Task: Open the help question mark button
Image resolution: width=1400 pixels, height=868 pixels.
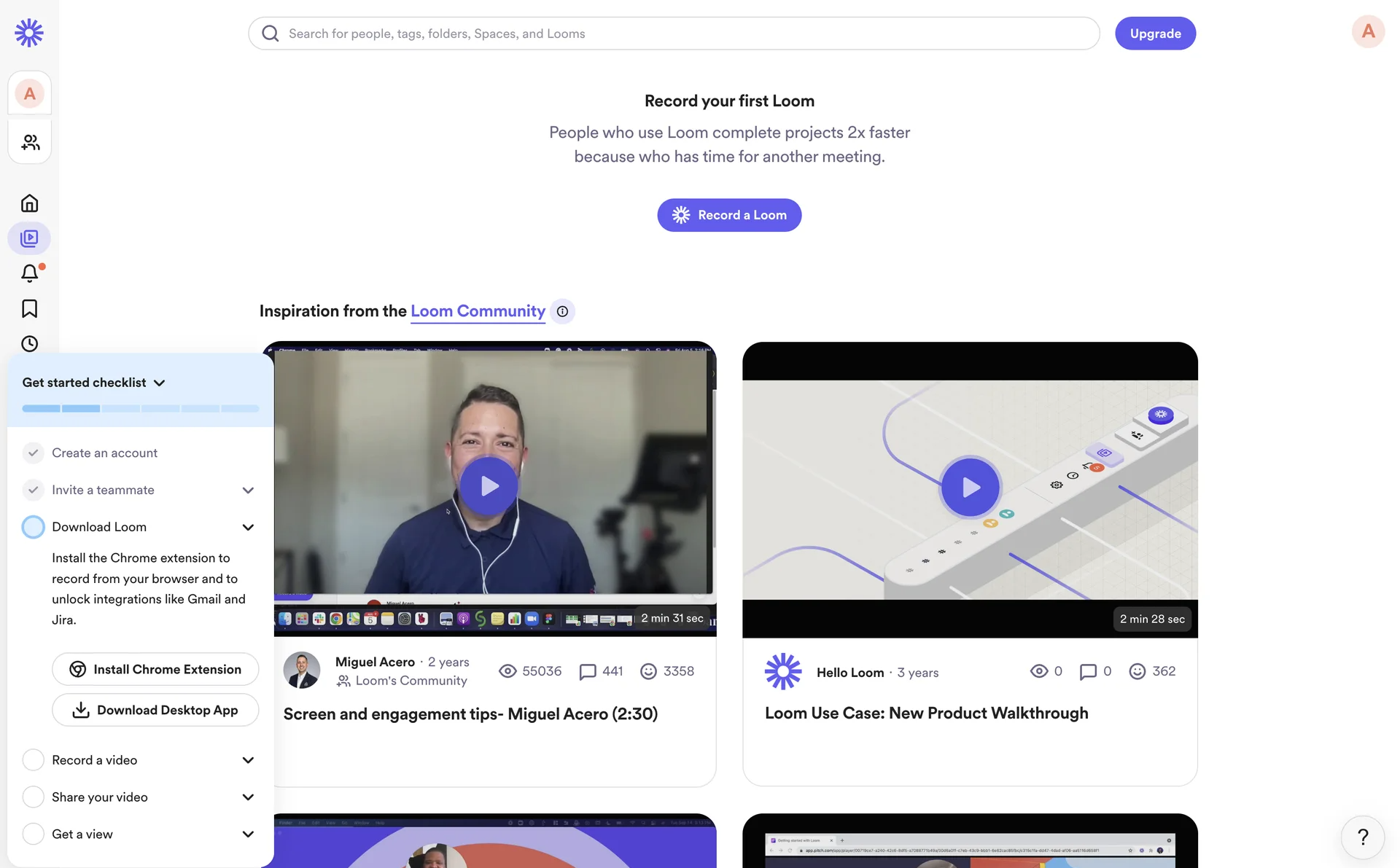Action: pyautogui.click(x=1363, y=837)
